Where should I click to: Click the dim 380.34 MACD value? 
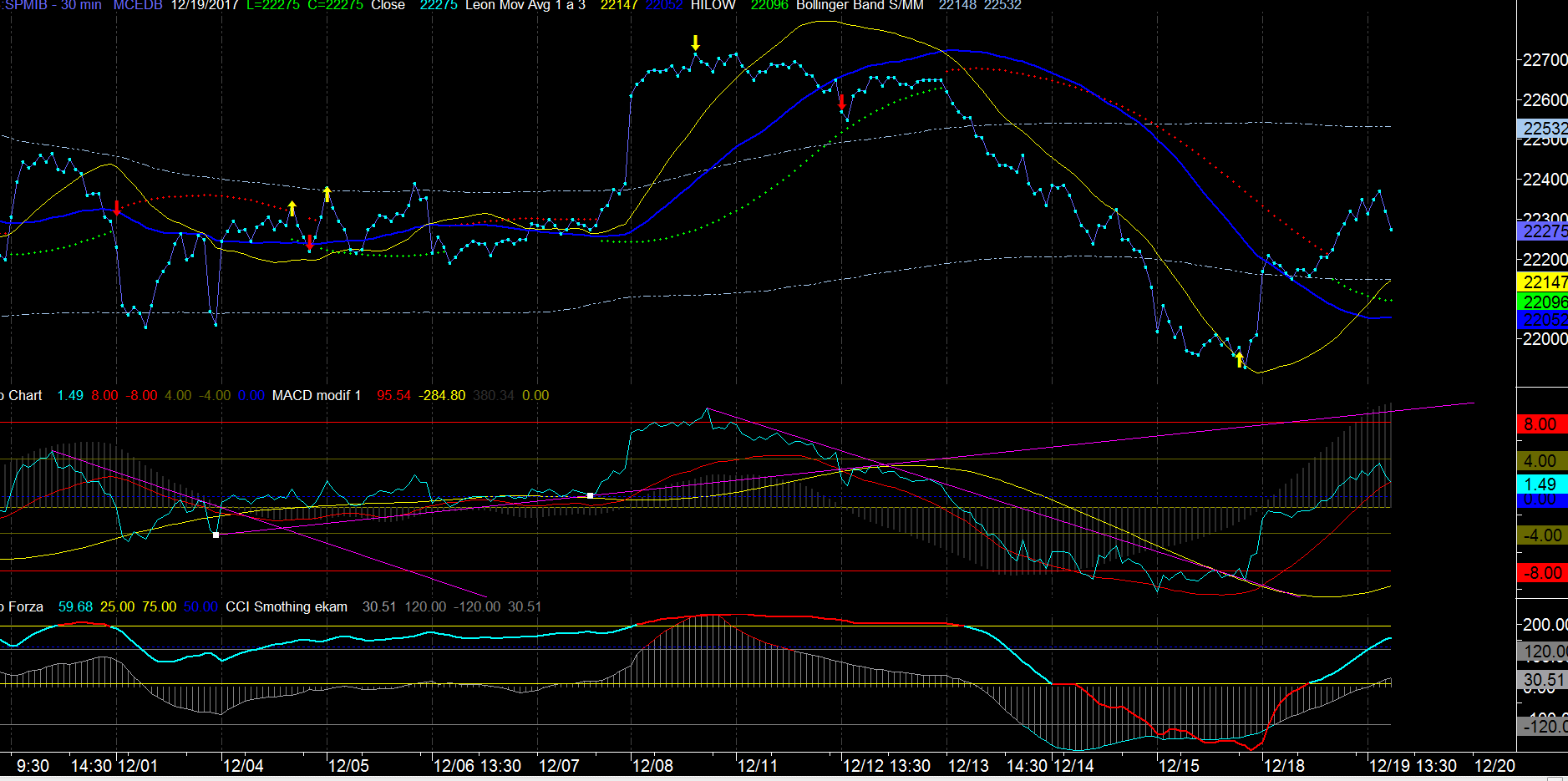[x=494, y=395]
